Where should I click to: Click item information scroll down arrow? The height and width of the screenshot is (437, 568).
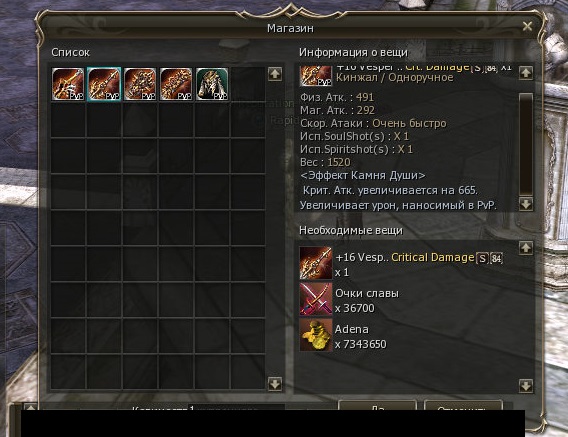[x=526, y=204]
